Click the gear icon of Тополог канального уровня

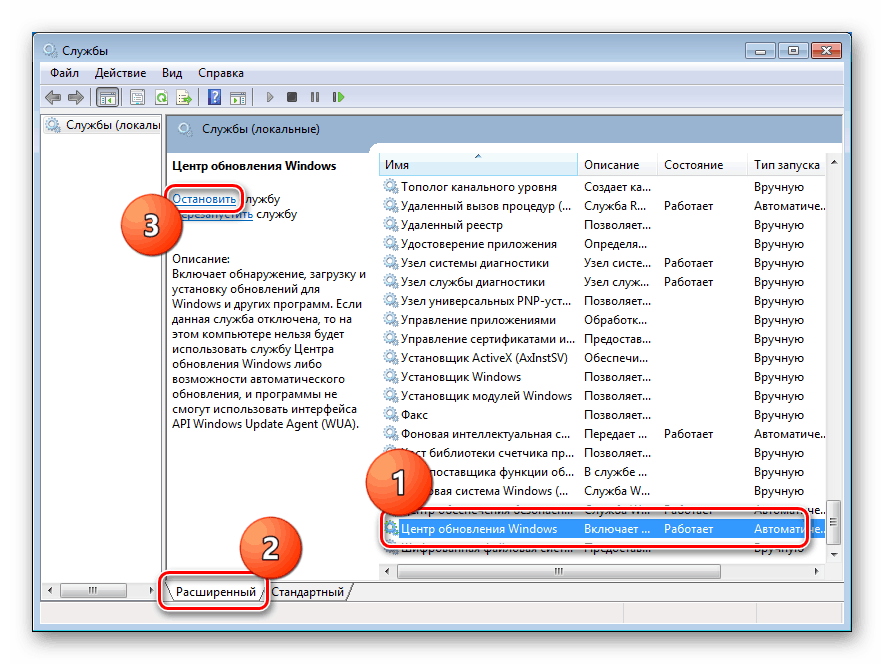coord(391,187)
